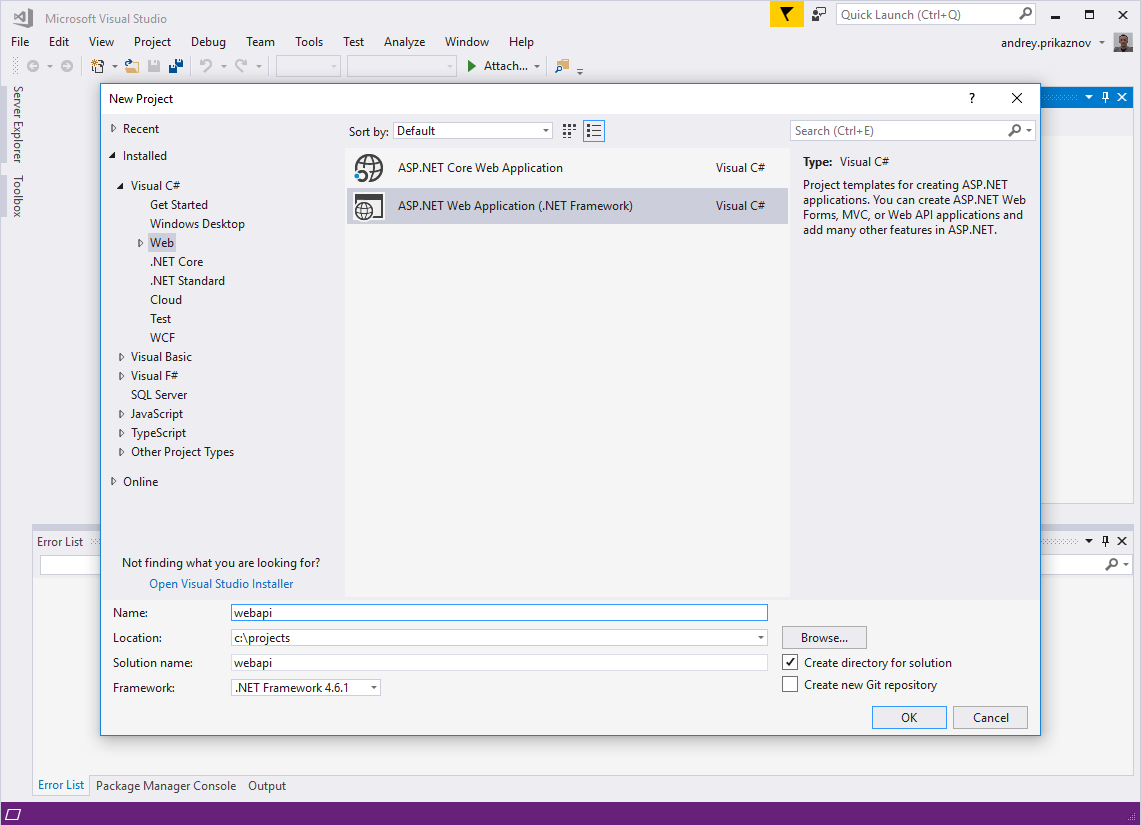Expand the TypeScript node
The width and height of the screenshot is (1141, 825).
122,433
